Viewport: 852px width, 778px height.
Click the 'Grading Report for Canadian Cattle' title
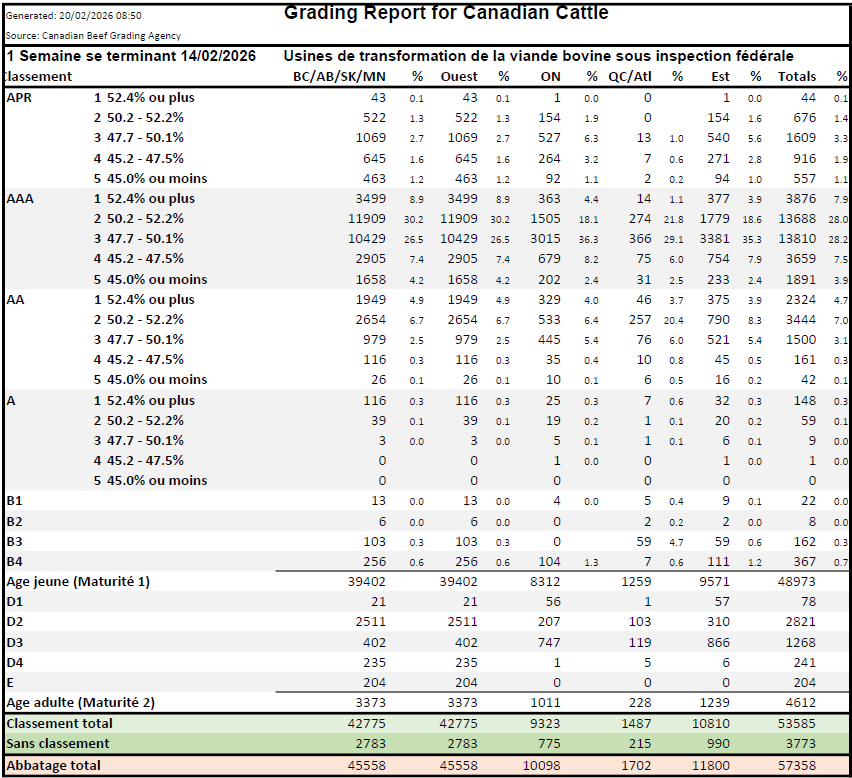pyautogui.click(x=446, y=13)
